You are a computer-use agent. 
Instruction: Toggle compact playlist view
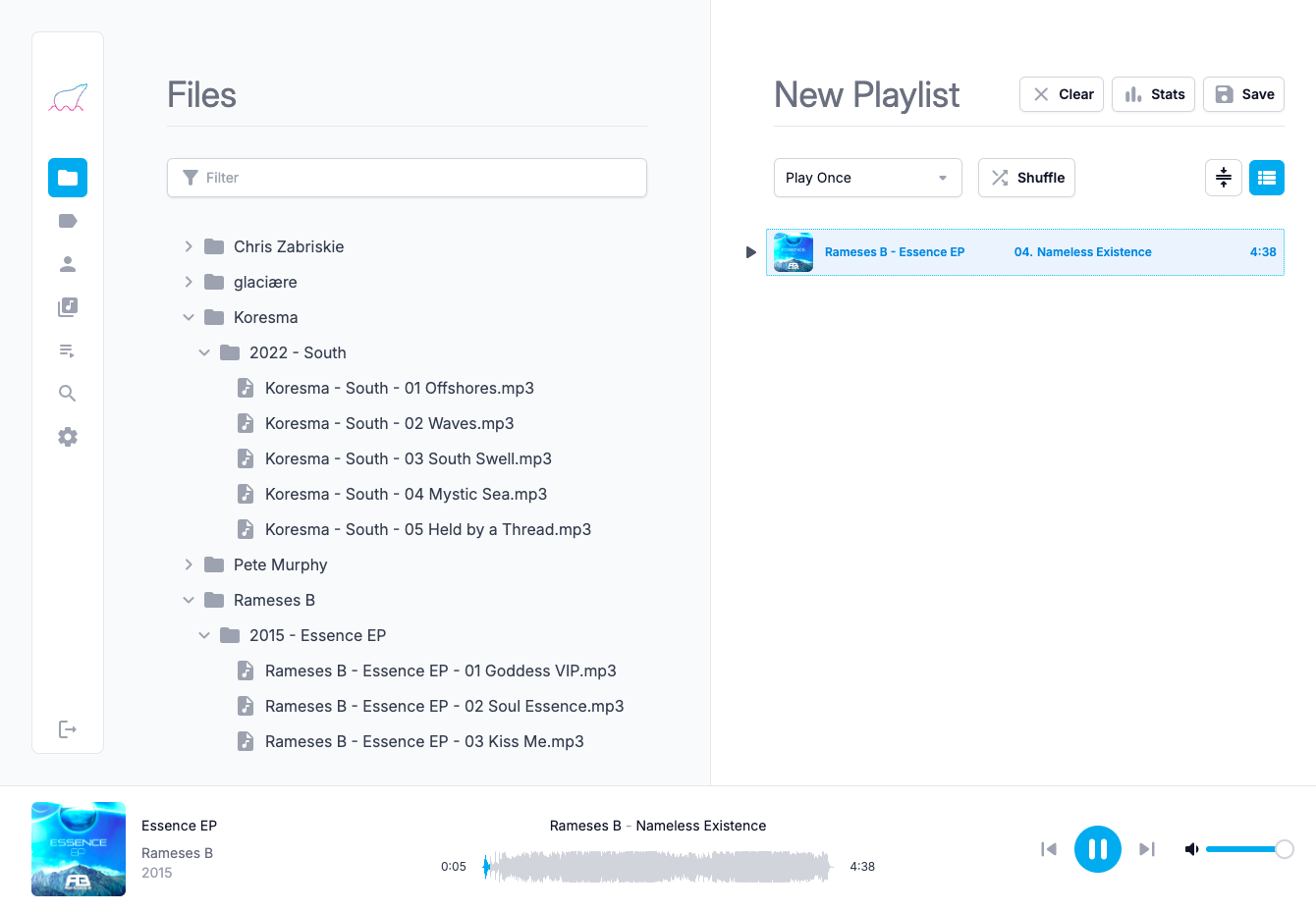point(1224,178)
